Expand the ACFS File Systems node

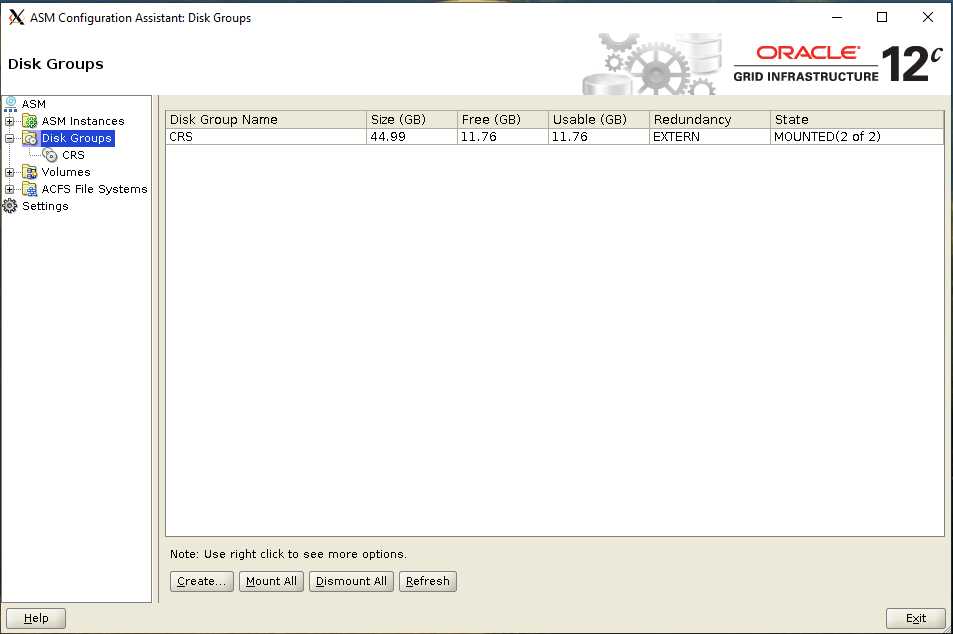pos(9,190)
